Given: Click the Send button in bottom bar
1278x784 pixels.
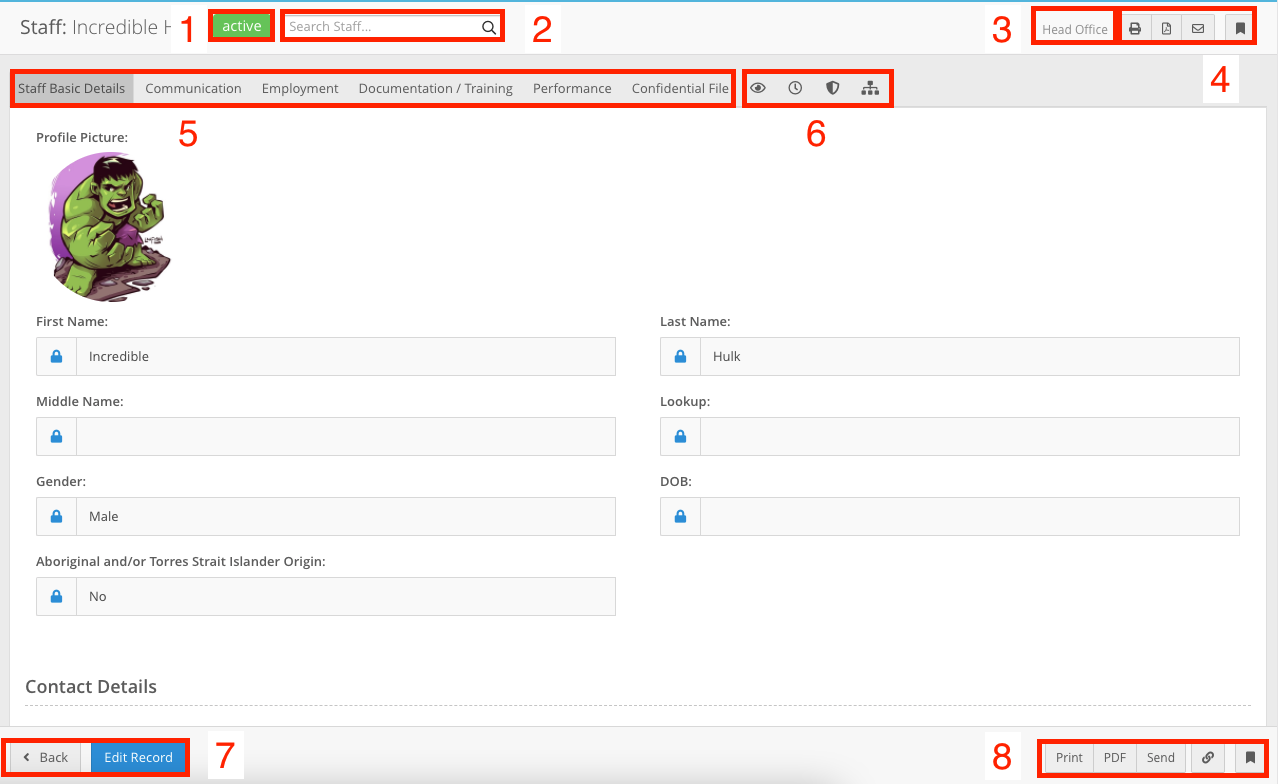Looking at the screenshot, I should [x=1161, y=757].
